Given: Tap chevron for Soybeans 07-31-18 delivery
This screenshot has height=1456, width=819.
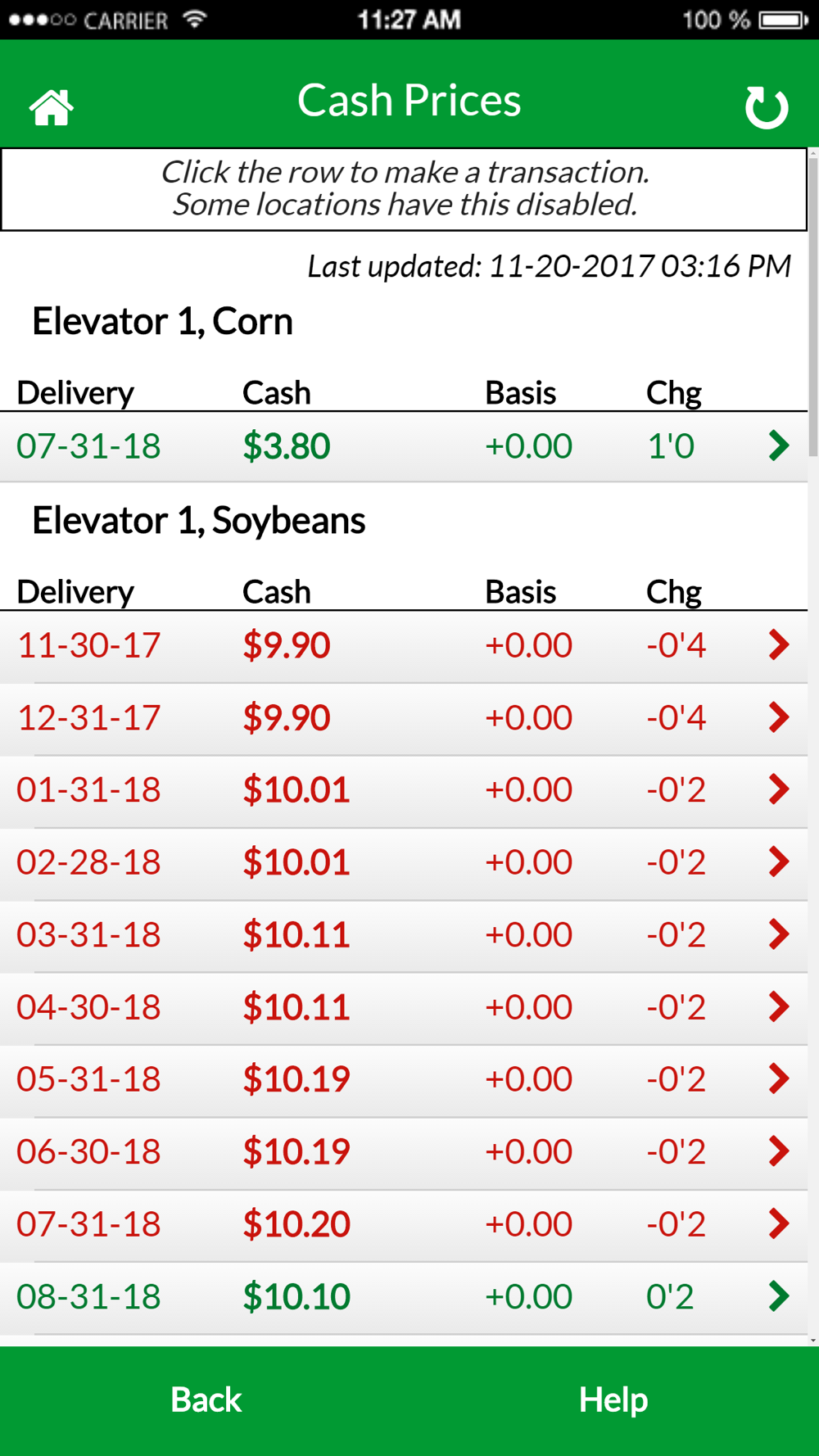Looking at the screenshot, I should tap(778, 1223).
